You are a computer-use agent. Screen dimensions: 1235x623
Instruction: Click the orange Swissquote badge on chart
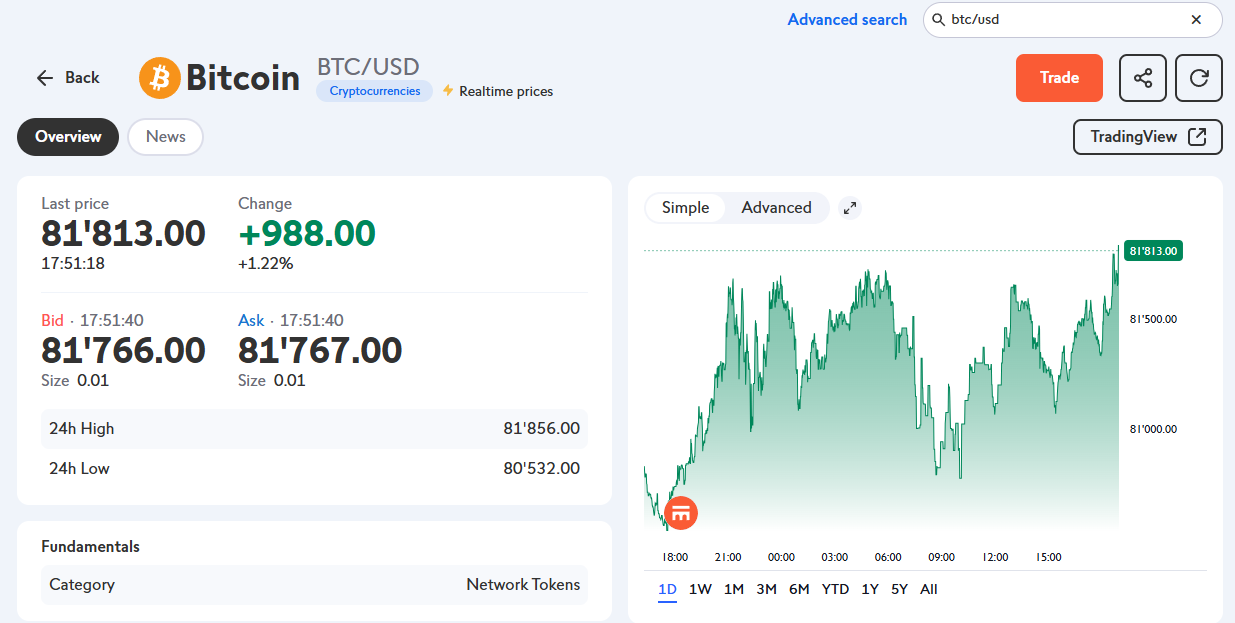pyautogui.click(x=681, y=513)
